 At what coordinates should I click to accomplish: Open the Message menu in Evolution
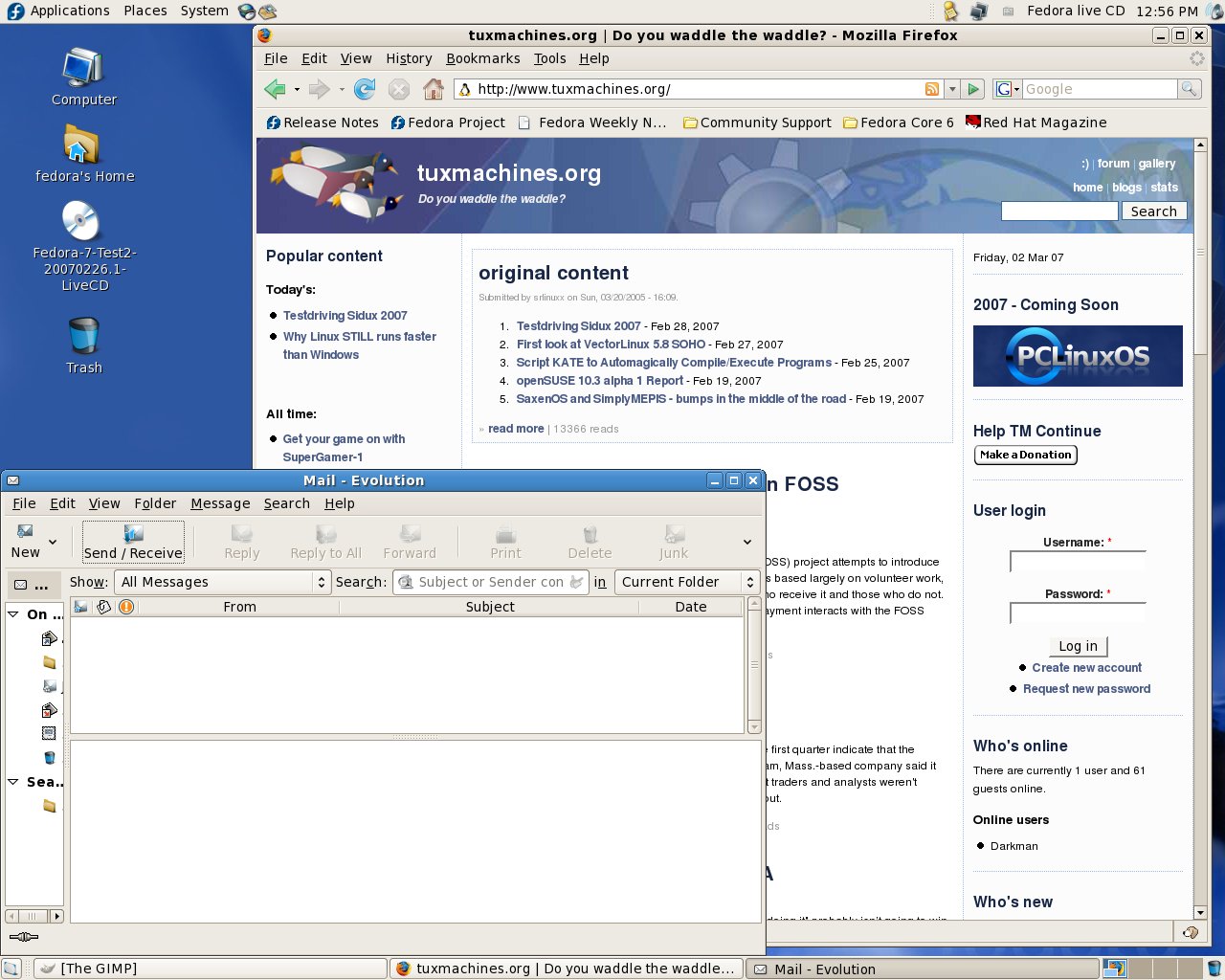coord(220,503)
